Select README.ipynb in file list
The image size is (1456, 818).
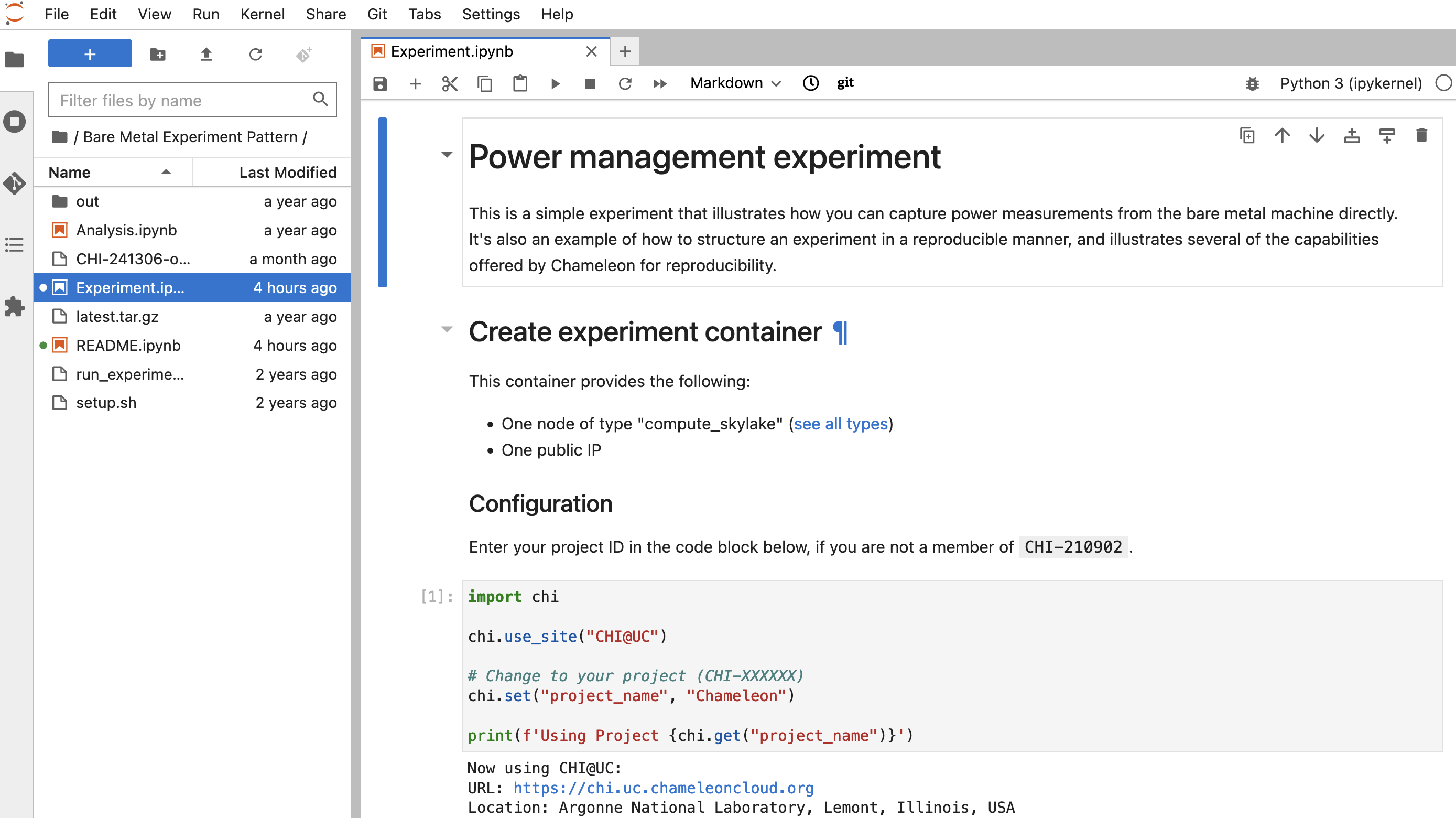(x=192, y=346)
